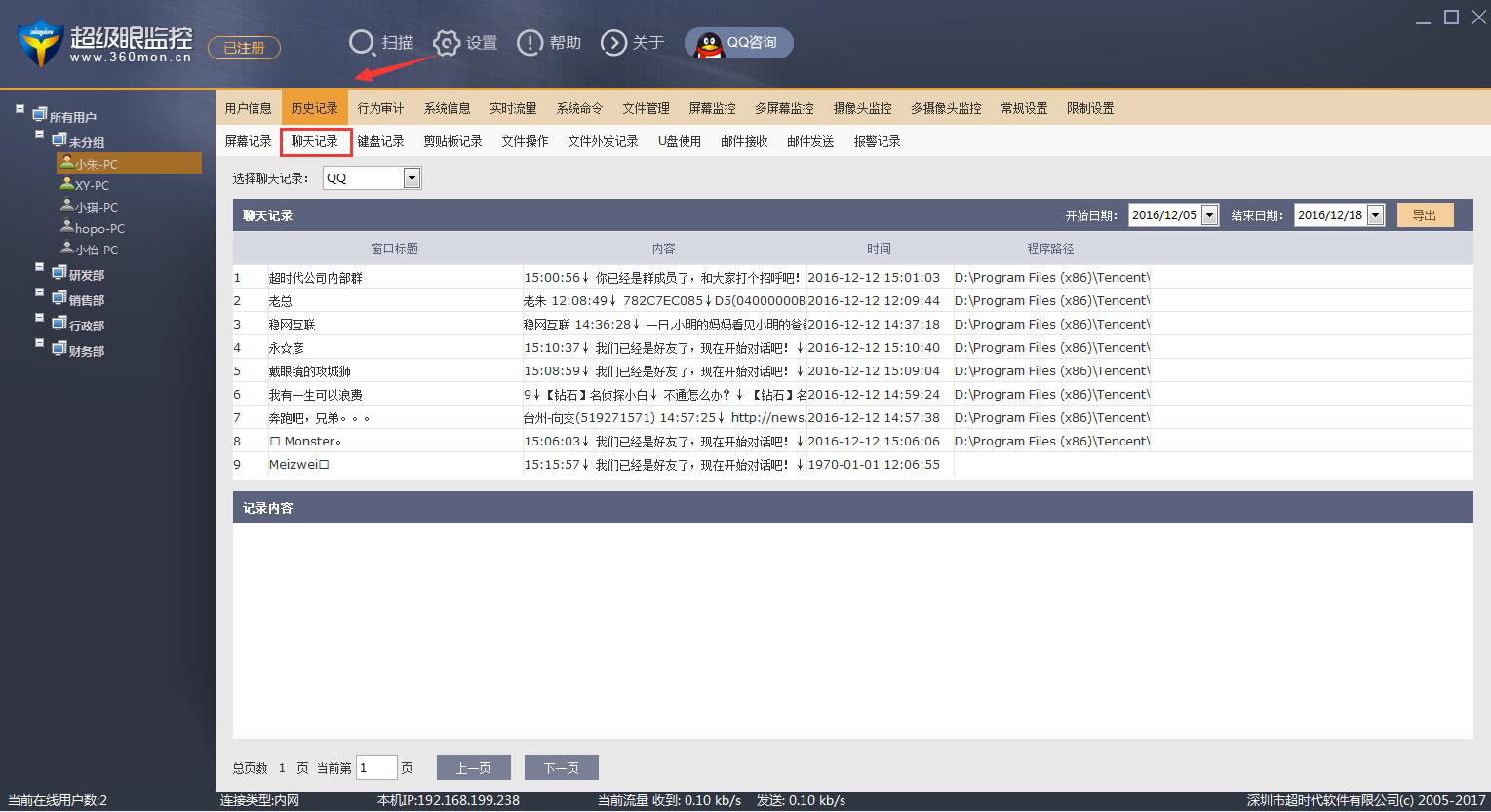The width and height of the screenshot is (1491, 812).
Task: Select the 稳网互联 chat row
Action: coord(852,325)
